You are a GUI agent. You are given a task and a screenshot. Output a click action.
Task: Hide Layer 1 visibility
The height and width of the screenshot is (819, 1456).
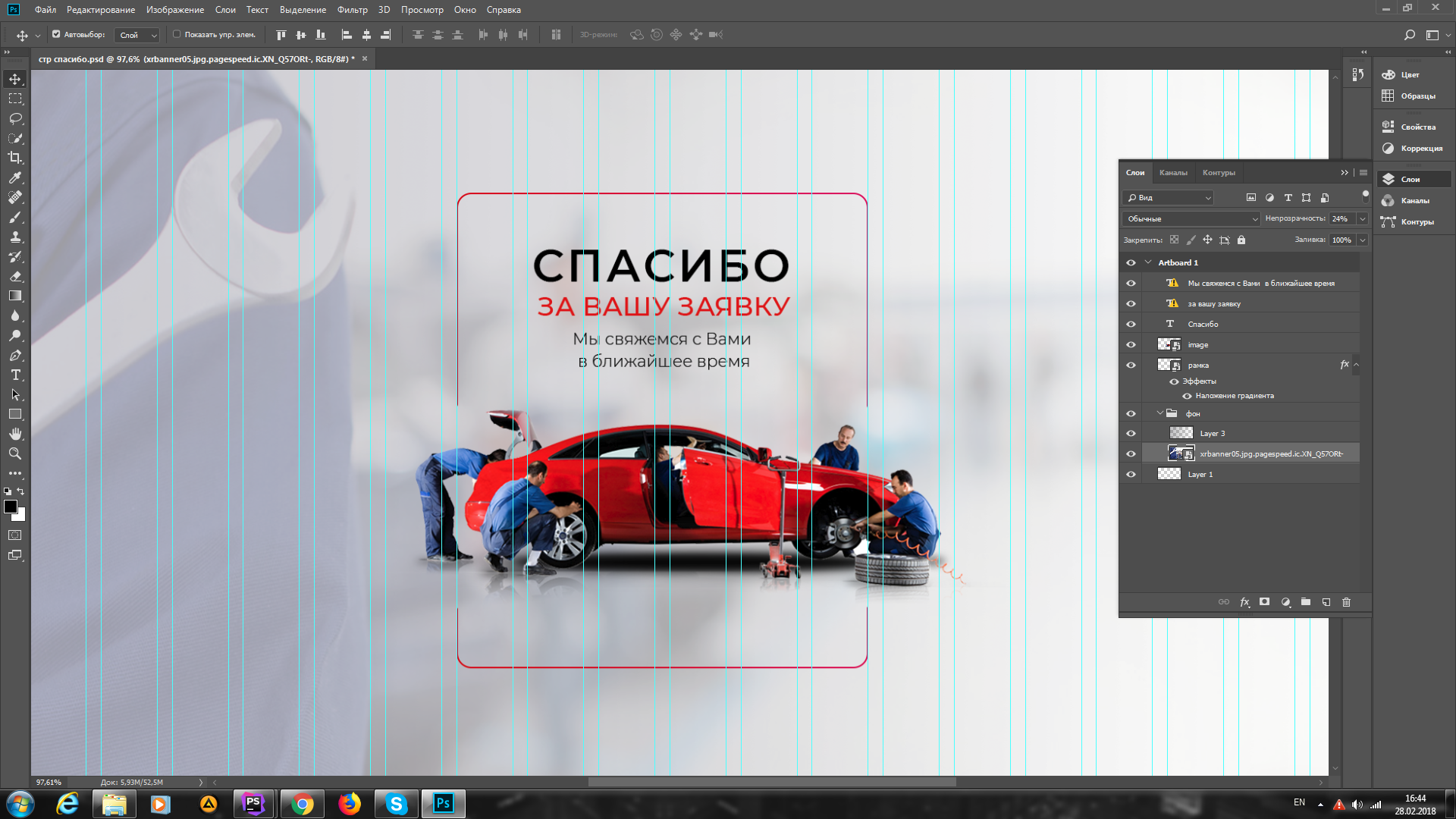click(x=1131, y=474)
